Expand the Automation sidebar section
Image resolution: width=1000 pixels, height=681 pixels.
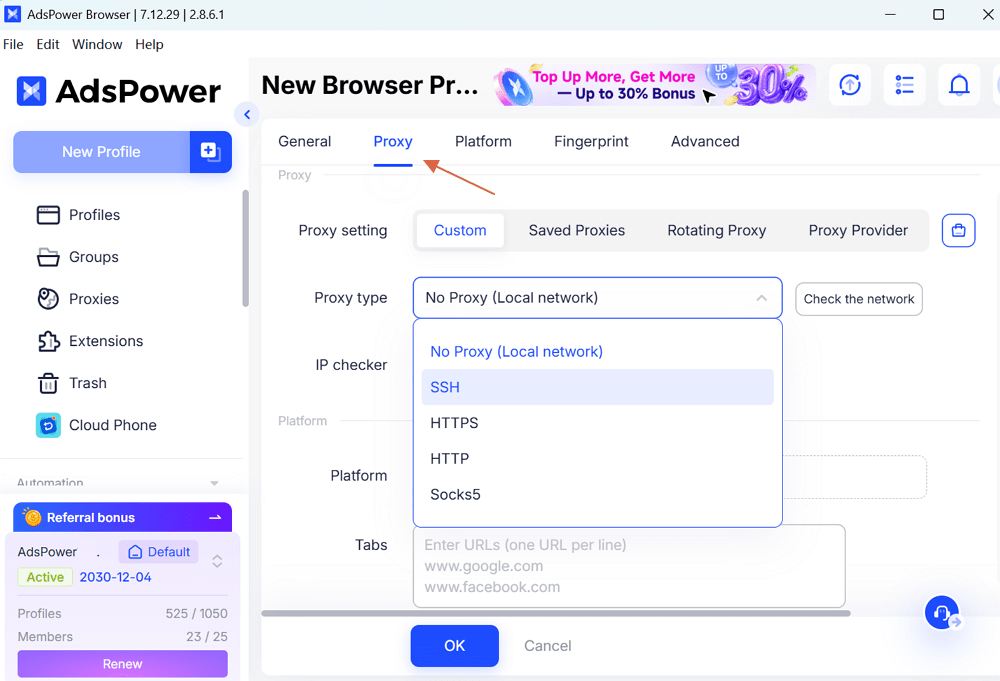click(x=214, y=483)
